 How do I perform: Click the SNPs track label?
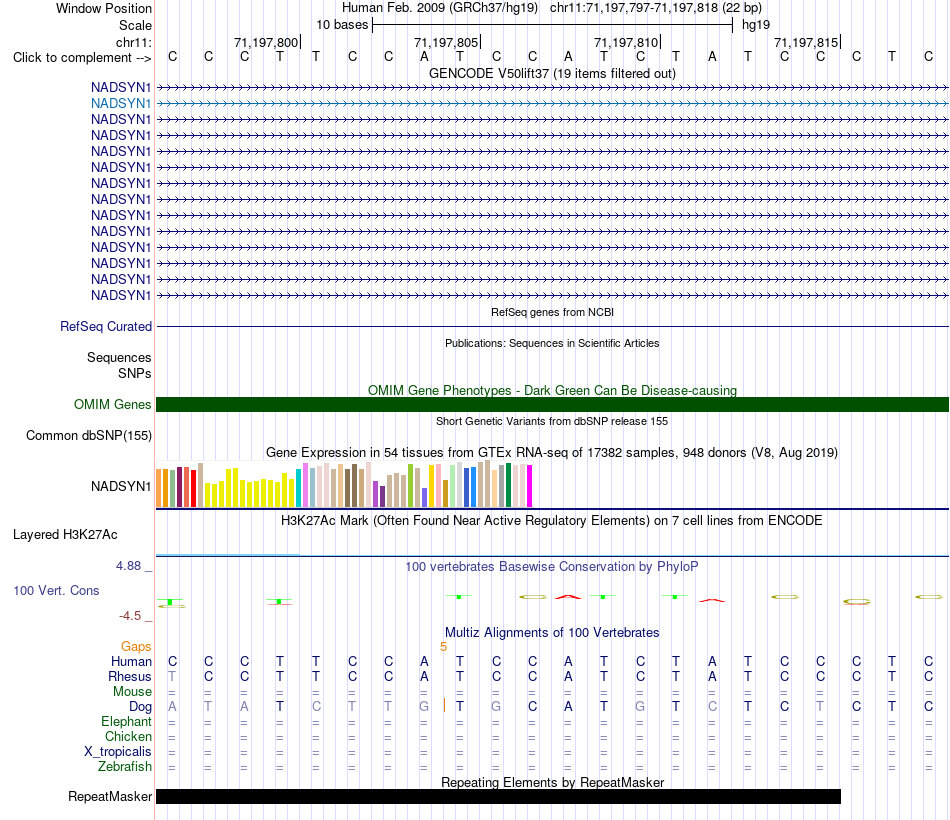(135, 373)
